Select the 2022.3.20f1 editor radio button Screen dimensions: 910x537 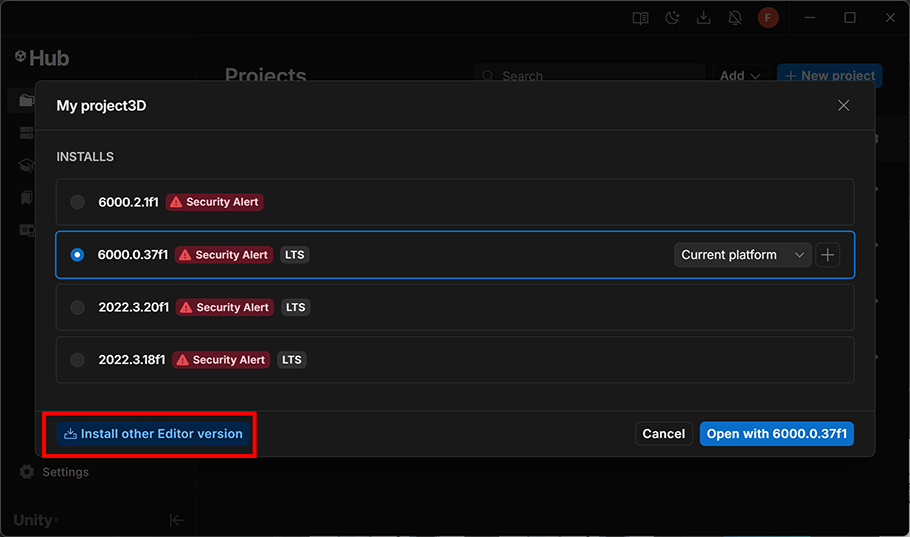pyautogui.click(x=77, y=307)
